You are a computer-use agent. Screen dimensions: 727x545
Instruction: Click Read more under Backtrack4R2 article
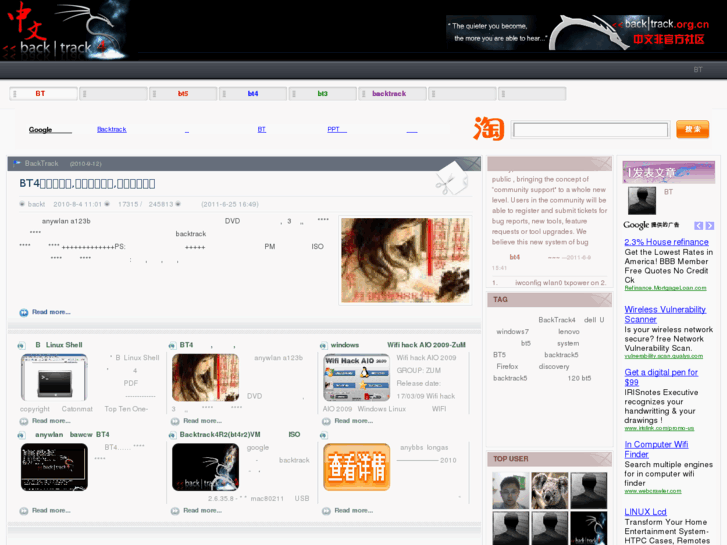coord(202,511)
